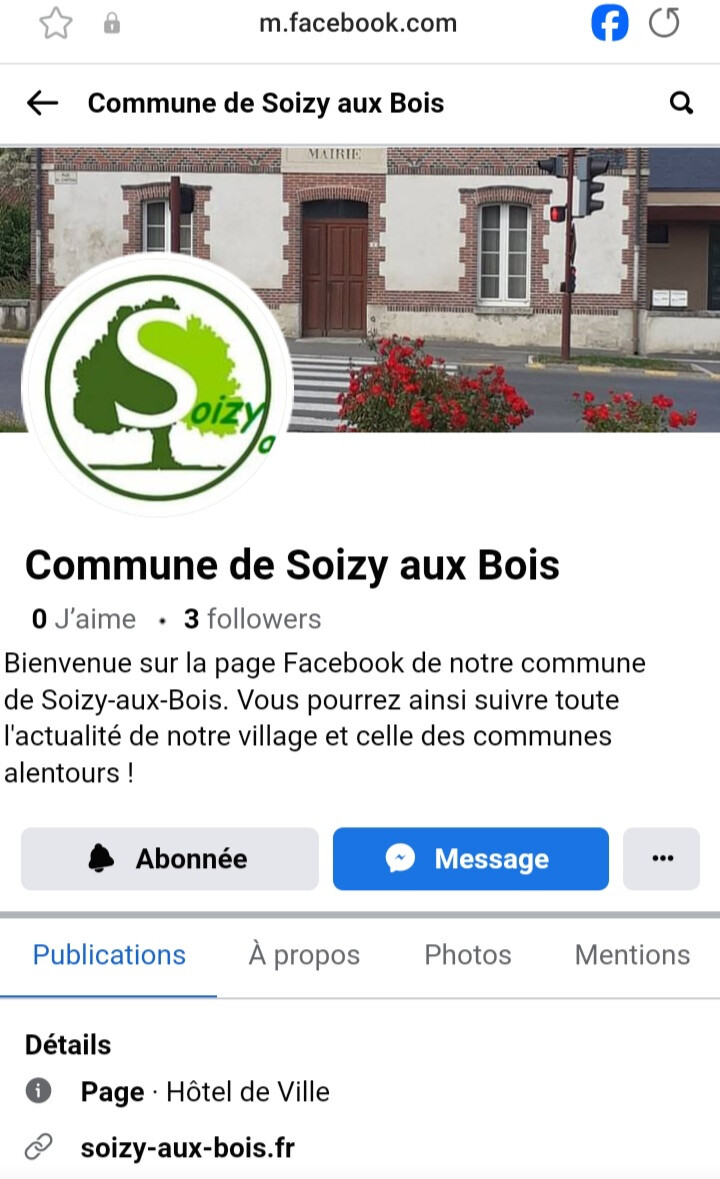Open search with the magnifier icon
This screenshot has height=1179, width=720.
coord(681,103)
